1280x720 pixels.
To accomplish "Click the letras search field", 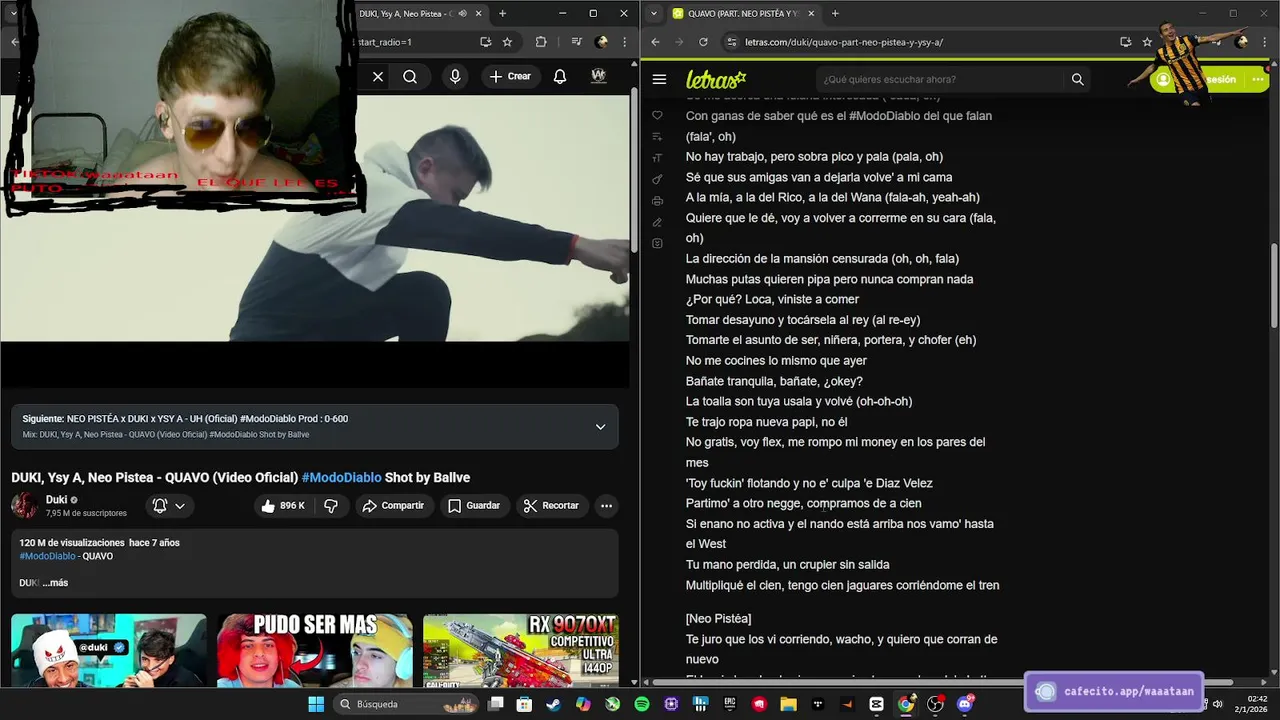I will tap(940, 79).
